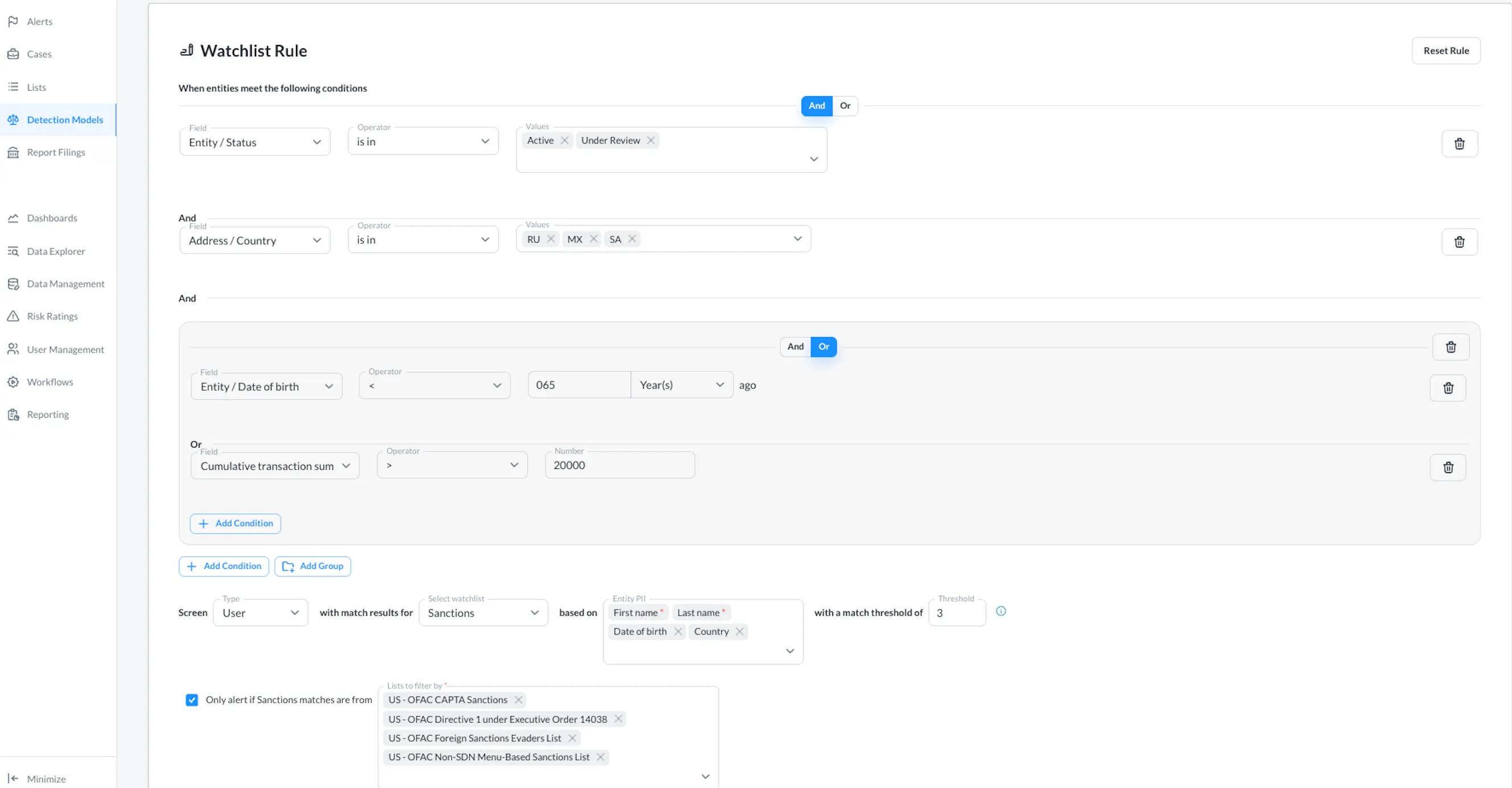Delete the Entity / Status condition row
The height and width of the screenshot is (788, 1512).
tap(1459, 144)
